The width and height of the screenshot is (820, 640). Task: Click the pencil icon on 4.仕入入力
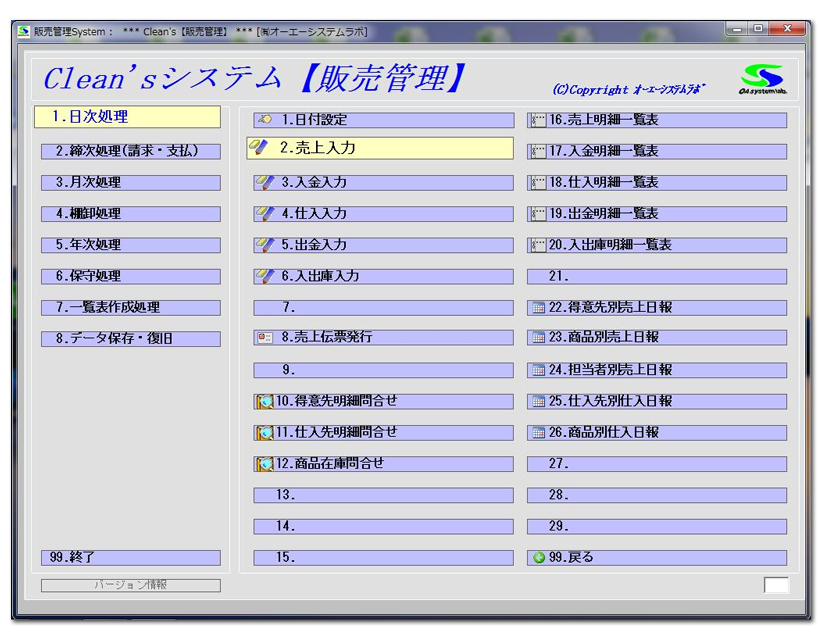[x=265, y=214]
